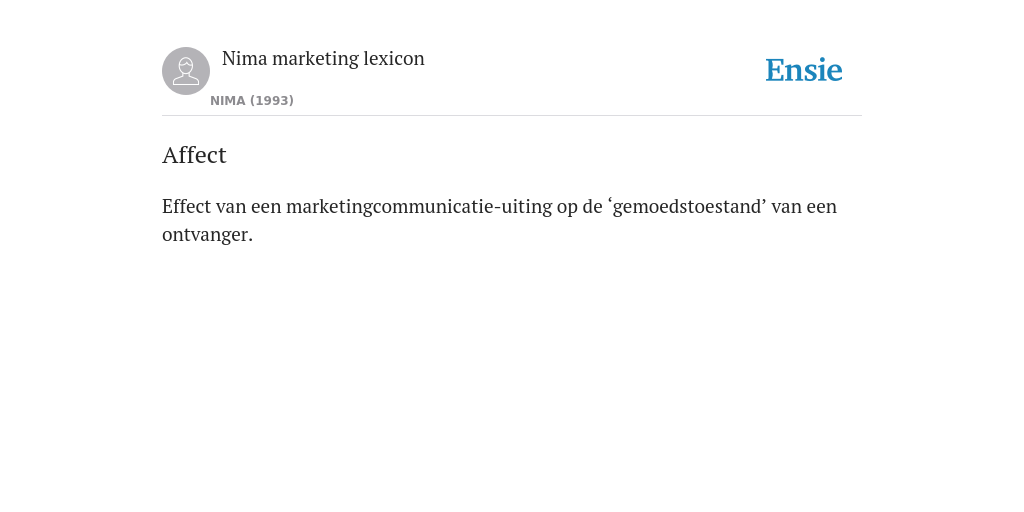Select the Affect heading

[194, 155]
